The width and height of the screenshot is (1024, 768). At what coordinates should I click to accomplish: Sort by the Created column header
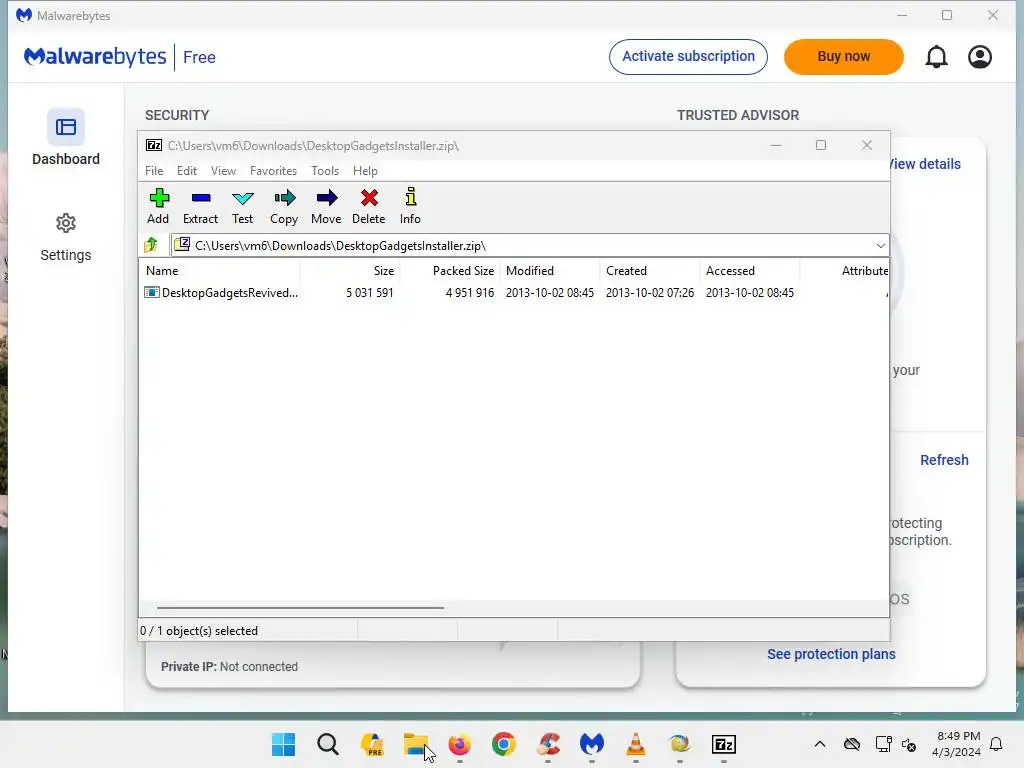coord(650,270)
